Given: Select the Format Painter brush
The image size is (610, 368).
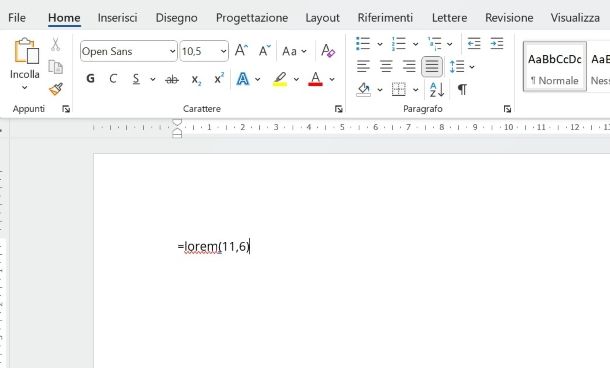Looking at the screenshot, I should (x=56, y=89).
